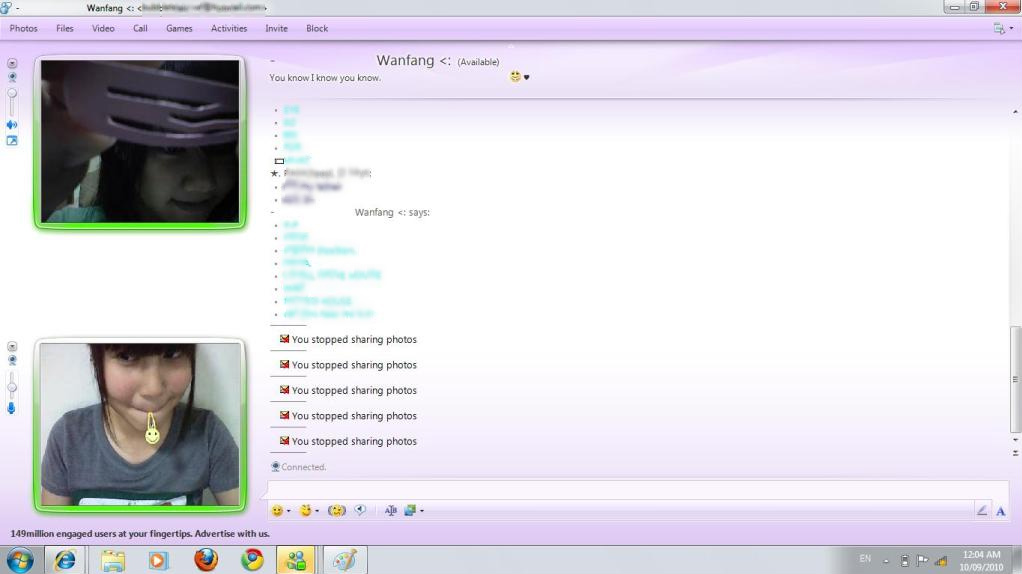Screen dimensions: 1022x574
Task: Open the background picture dropdown arrow
Action: point(422,511)
